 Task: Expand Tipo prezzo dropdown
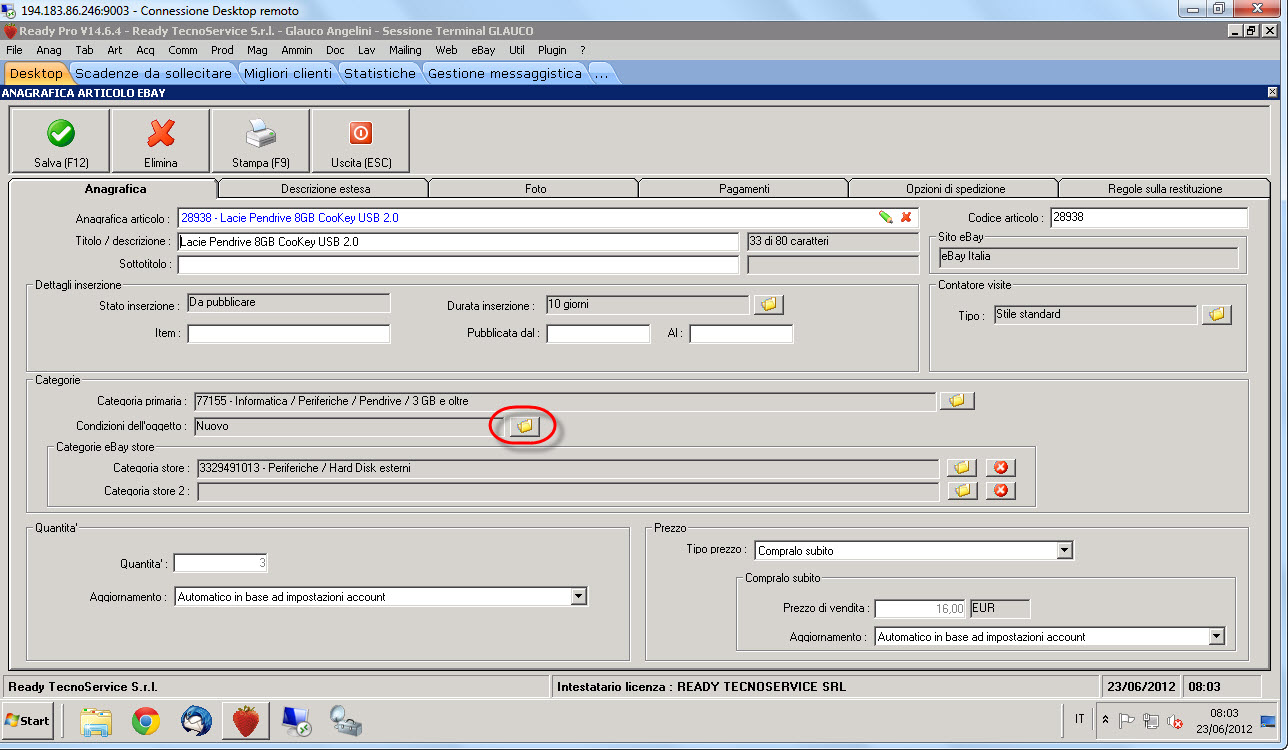pos(1064,551)
